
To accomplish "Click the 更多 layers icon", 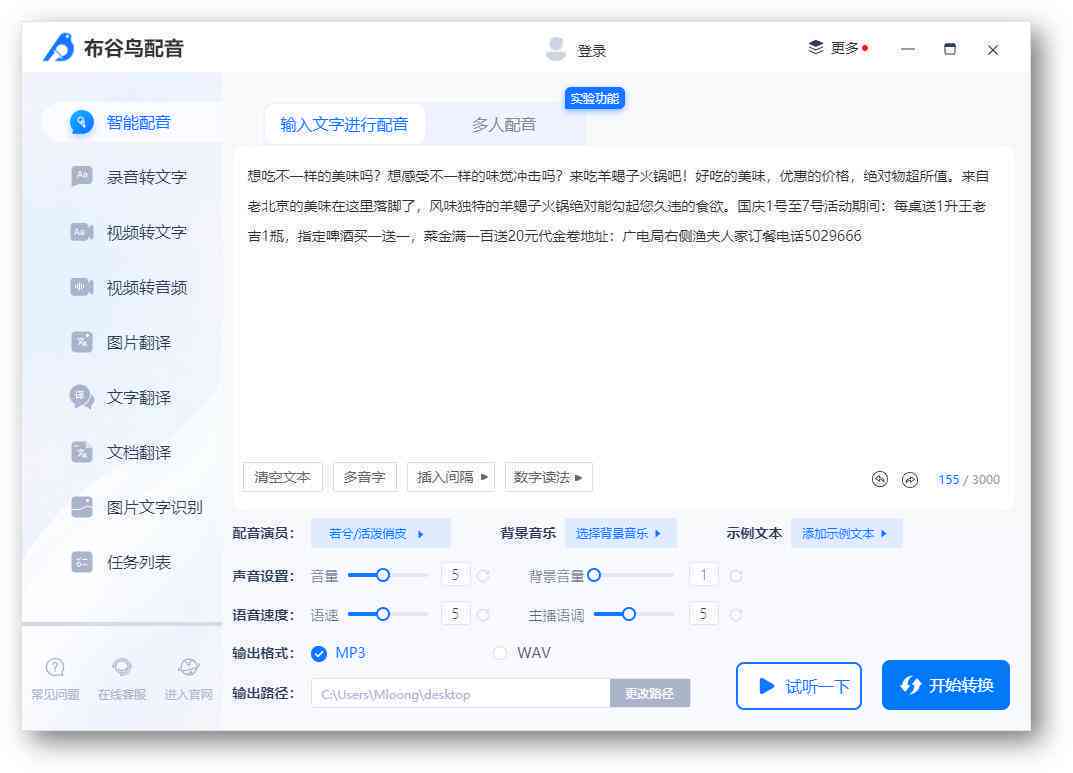I will point(816,48).
